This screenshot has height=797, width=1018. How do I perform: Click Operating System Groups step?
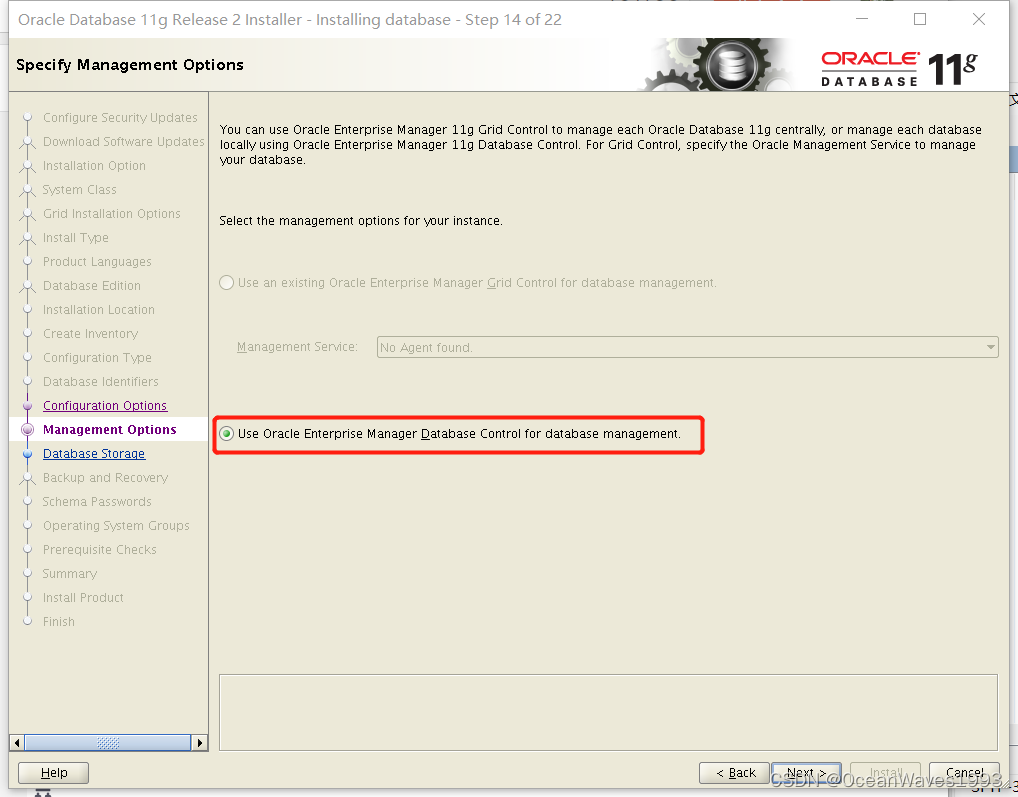[x=116, y=526]
